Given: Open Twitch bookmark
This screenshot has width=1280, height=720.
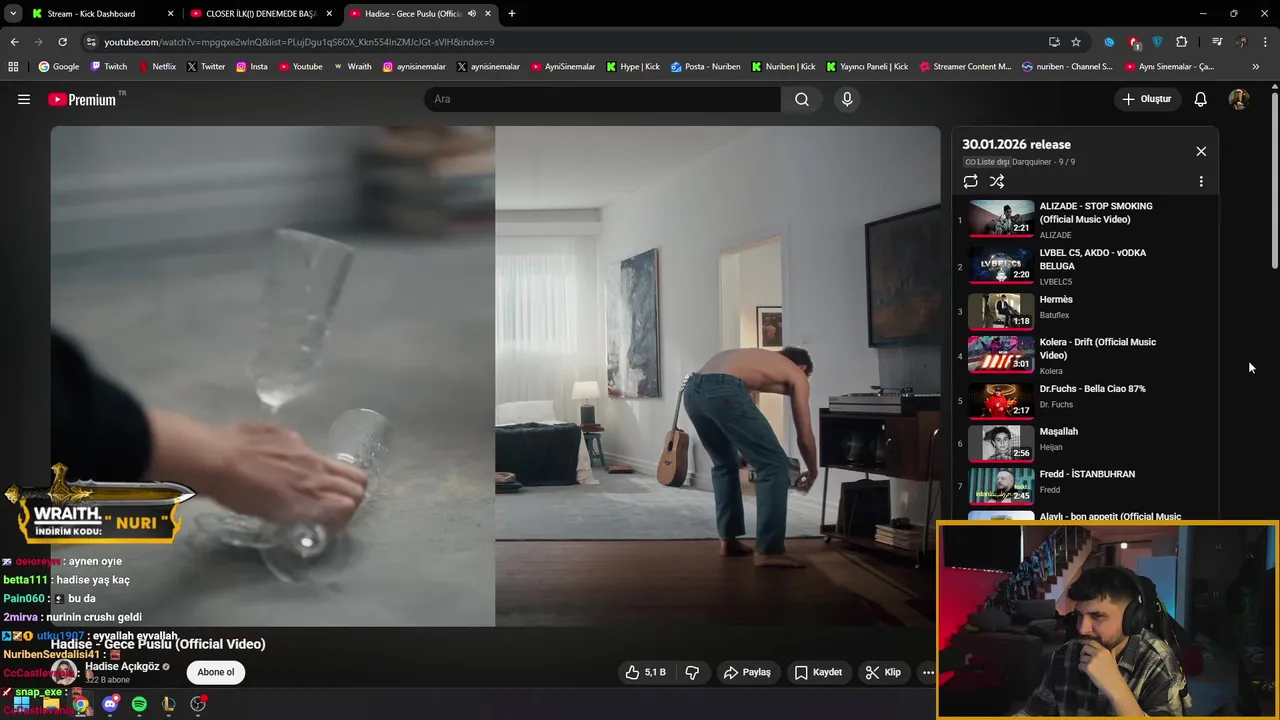Looking at the screenshot, I should pyautogui.click(x=109, y=67).
